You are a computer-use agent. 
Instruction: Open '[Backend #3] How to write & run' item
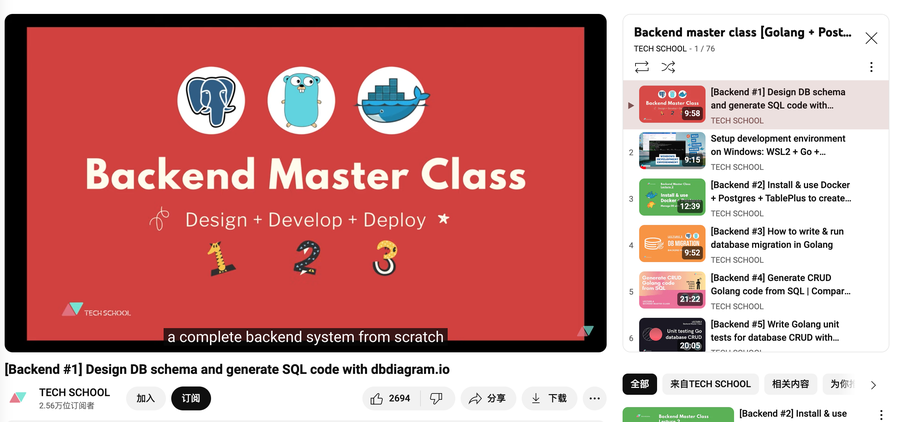tap(777, 238)
